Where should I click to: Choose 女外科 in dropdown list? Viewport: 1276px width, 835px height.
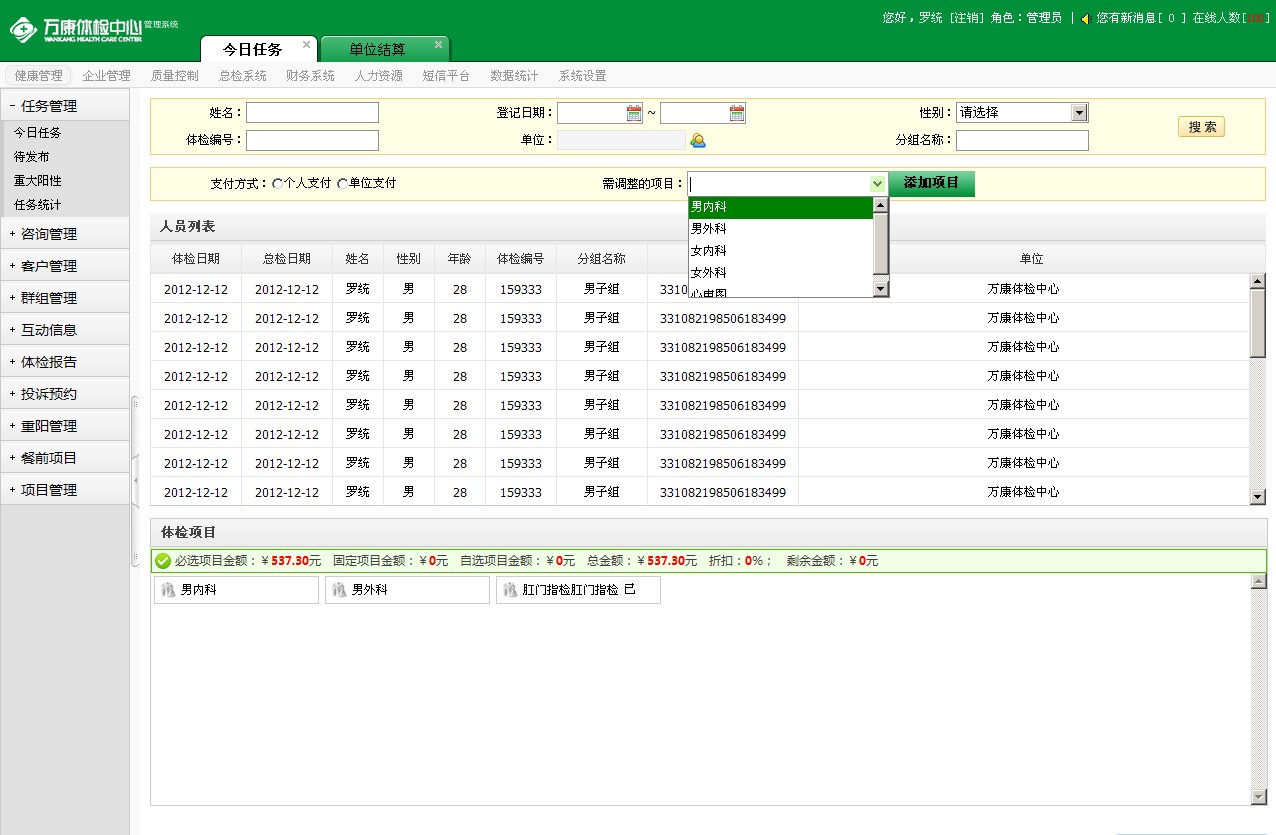[x=781, y=273]
